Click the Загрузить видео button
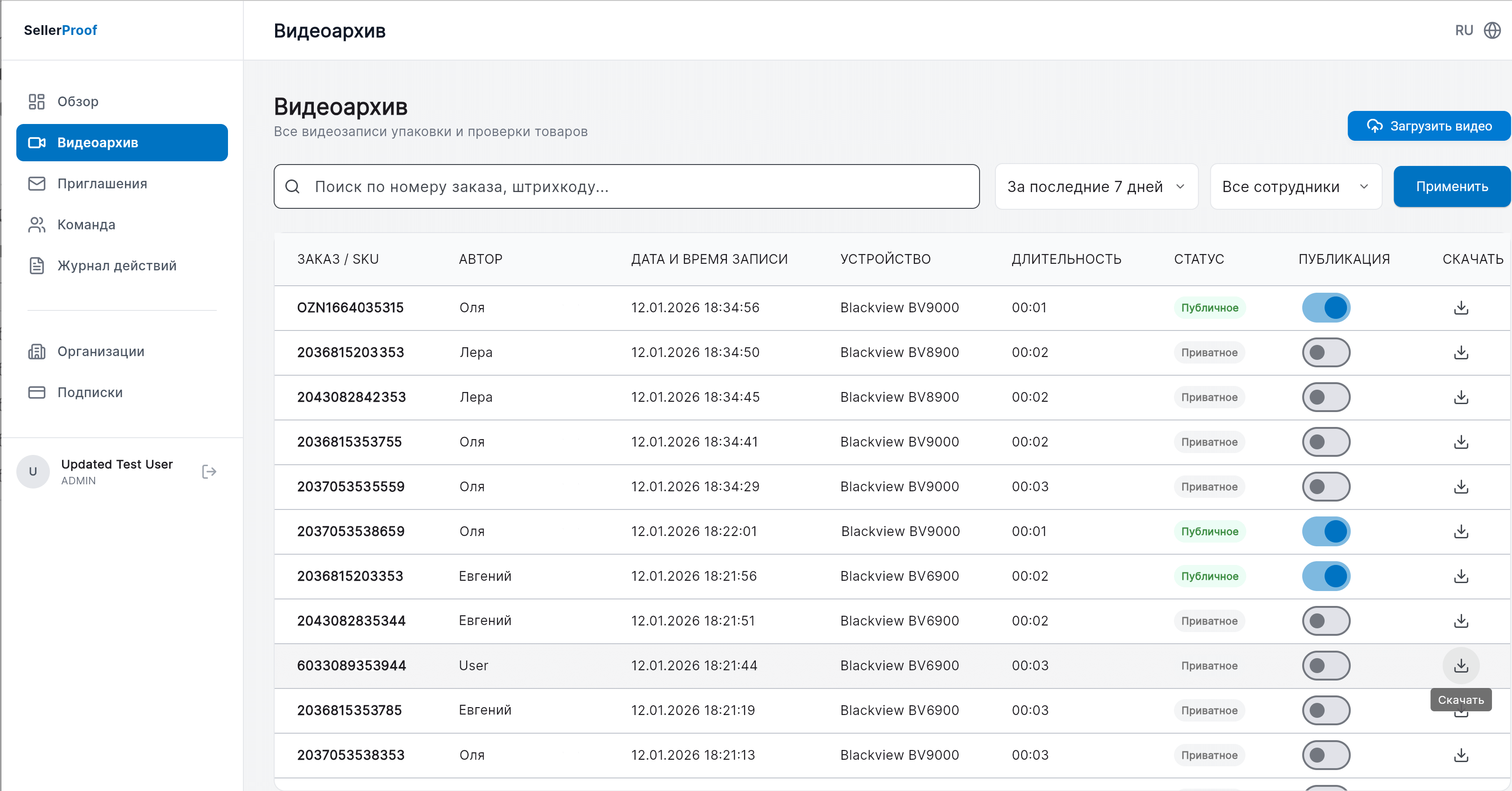 click(1429, 126)
